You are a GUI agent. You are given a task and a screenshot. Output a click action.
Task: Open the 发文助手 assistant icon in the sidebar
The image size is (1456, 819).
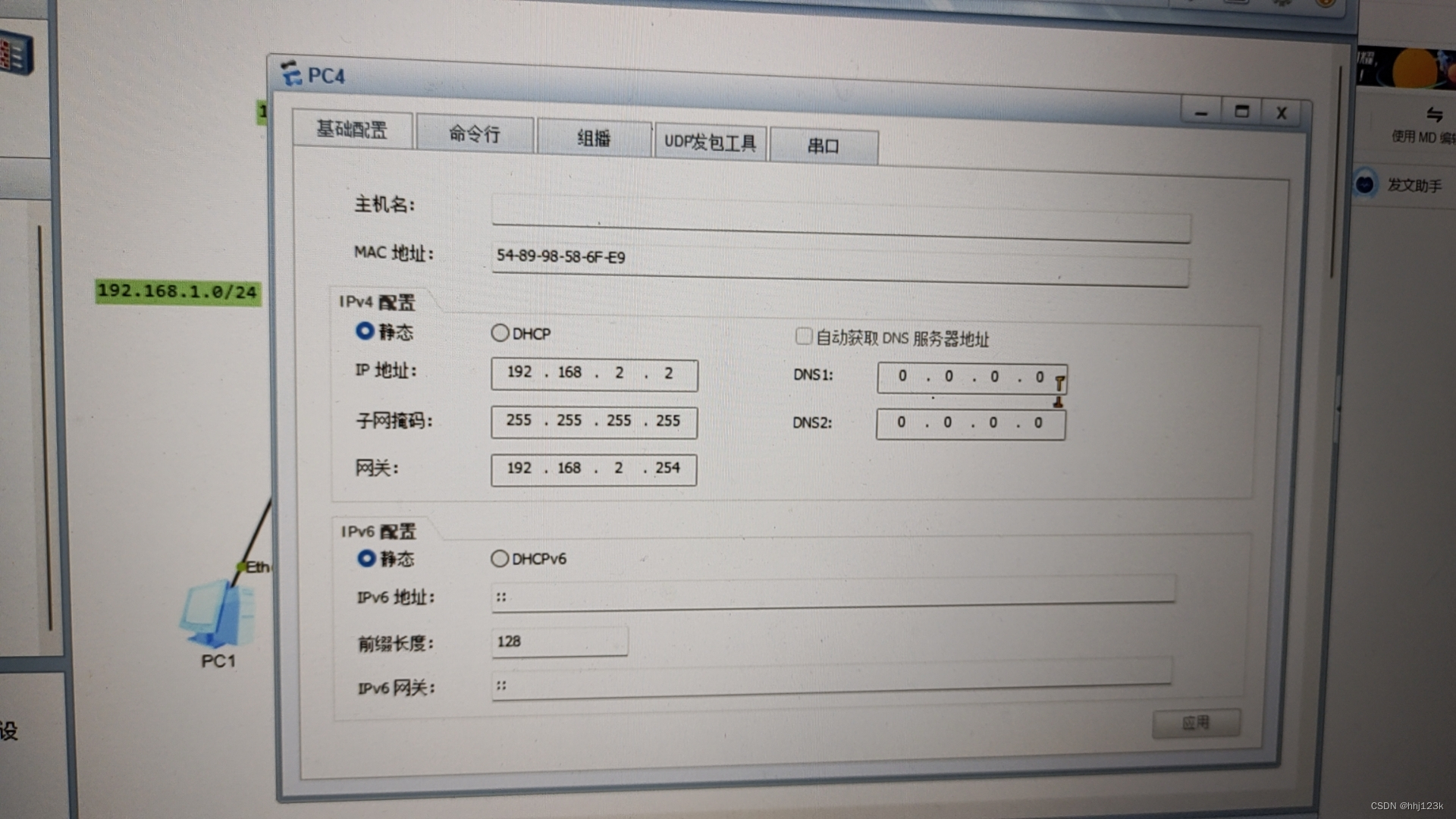pyautogui.click(x=1364, y=184)
